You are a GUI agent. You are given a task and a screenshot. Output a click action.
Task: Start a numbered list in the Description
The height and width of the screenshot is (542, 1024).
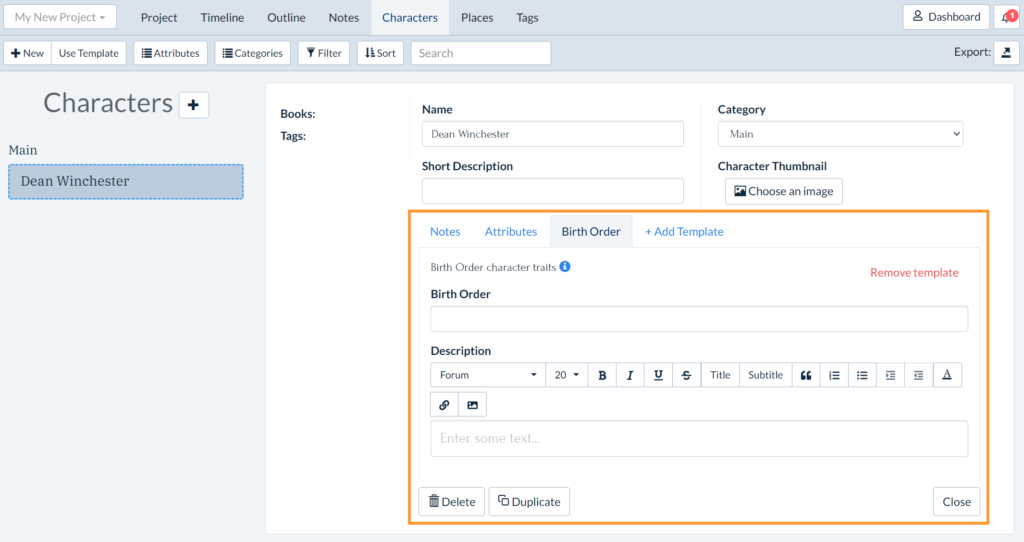click(x=834, y=375)
